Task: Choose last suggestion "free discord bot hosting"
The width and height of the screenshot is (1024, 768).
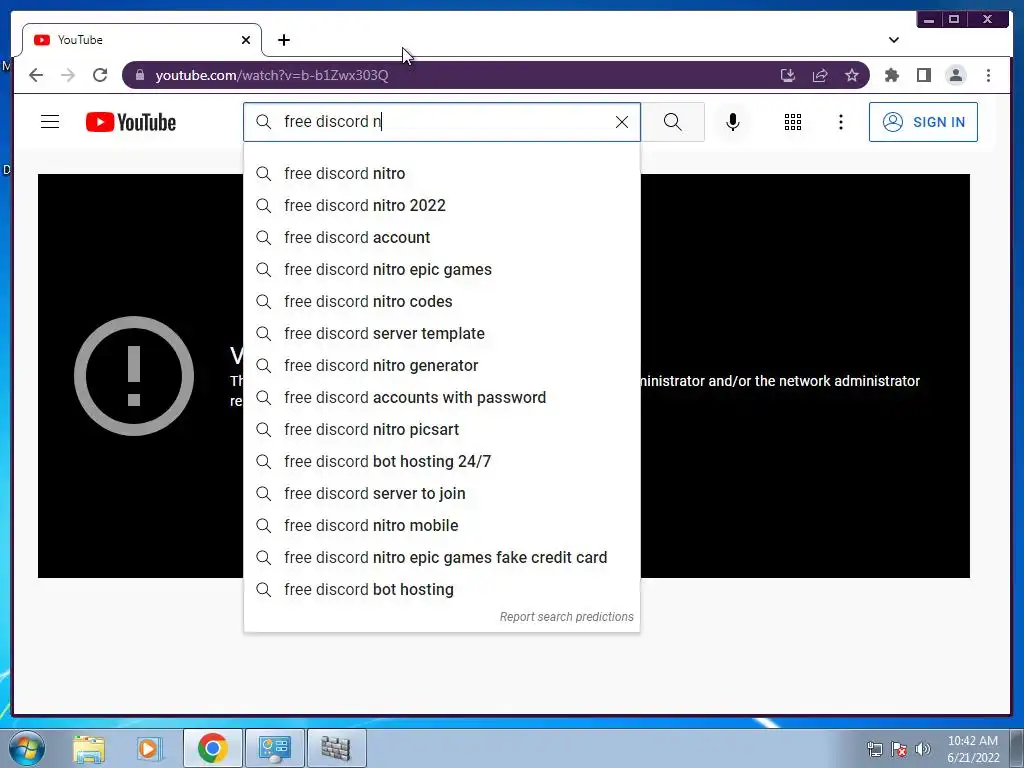Action: pos(441,590)
